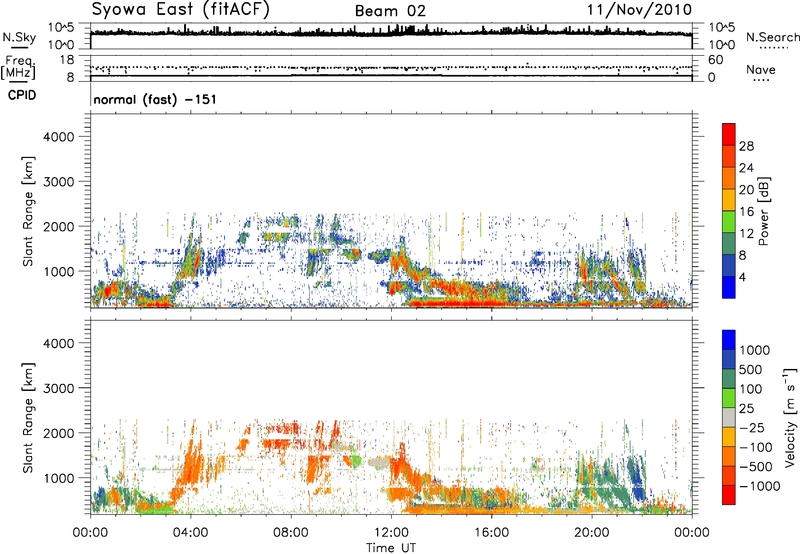This screenshot has width=800, height=554.
Task: Click the 'Freq. [MHz]' axis label
Action: (x=19, y=68)
